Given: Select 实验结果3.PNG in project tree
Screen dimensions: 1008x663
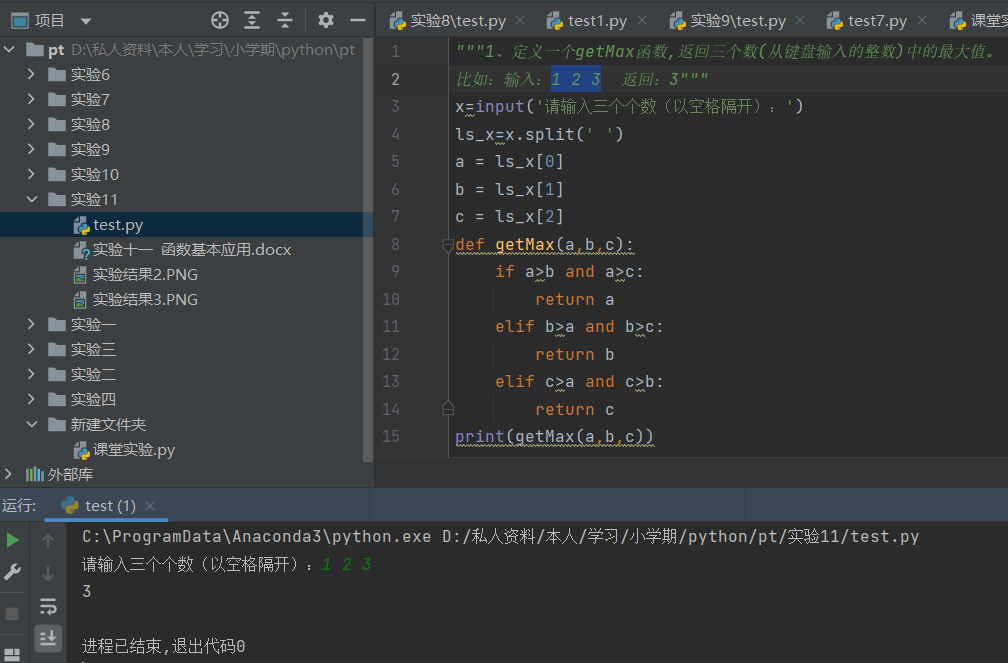Looking at the screenshot, I should point(145,300).
